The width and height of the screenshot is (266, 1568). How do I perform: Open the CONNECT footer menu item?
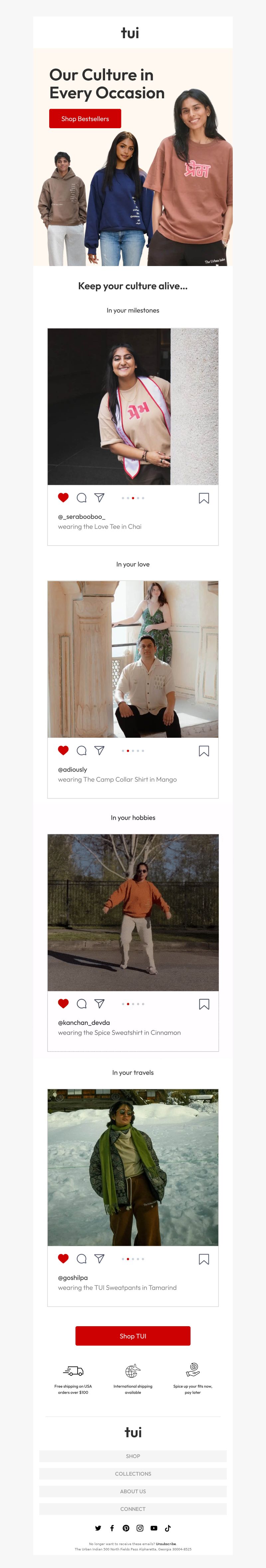[133, 1509]
